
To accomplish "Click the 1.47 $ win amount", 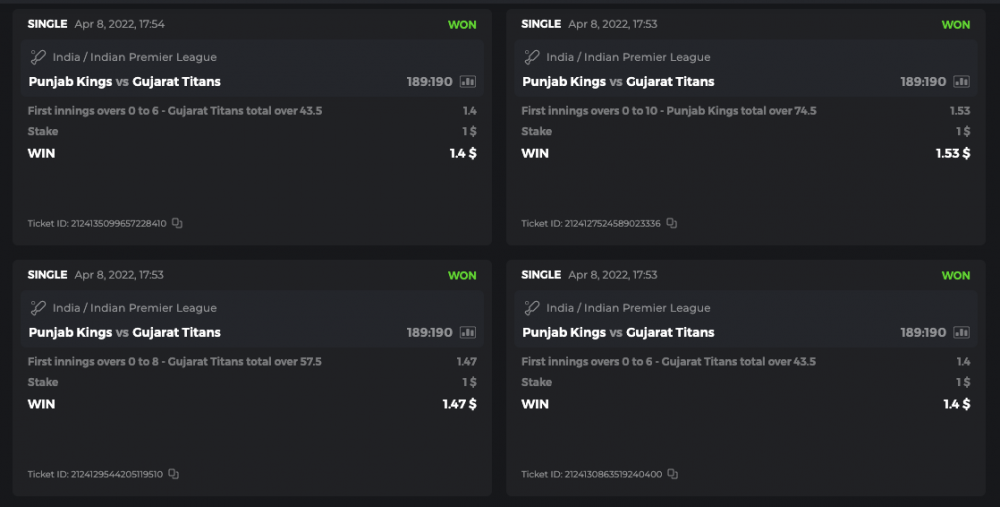I will tap(459, 405).
